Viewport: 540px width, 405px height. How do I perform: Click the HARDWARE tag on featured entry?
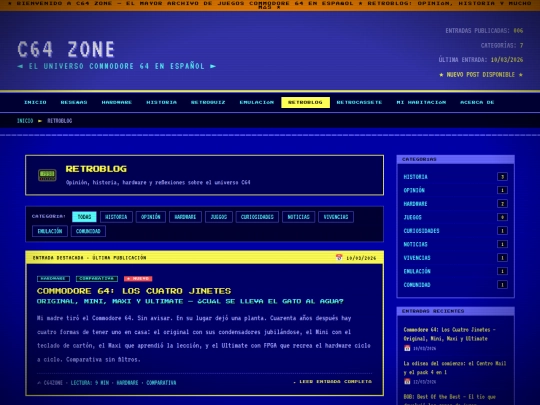tap(53, 279)
